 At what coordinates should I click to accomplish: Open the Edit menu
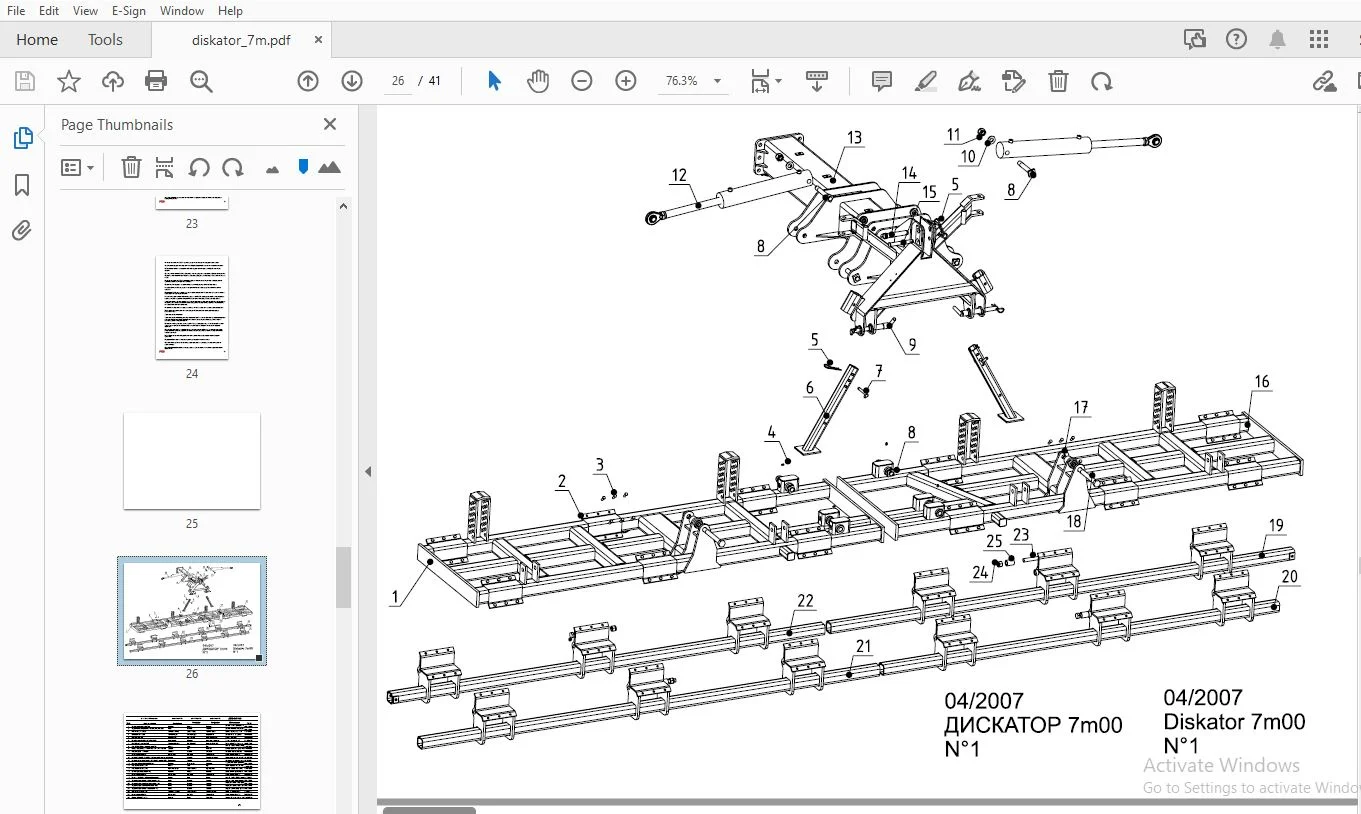click(49, 10)
